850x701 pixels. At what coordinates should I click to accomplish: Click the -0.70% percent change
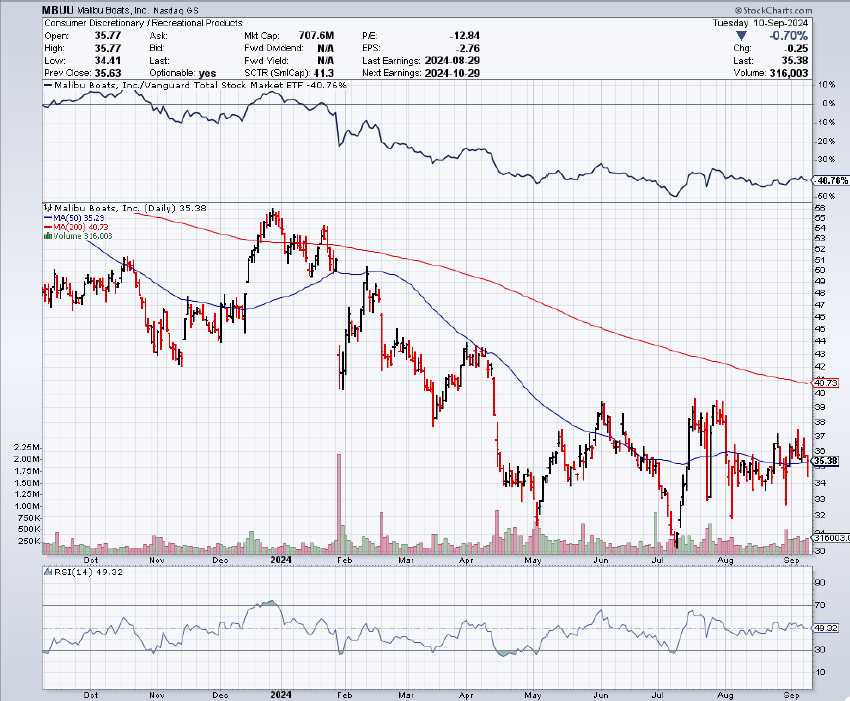point(789,36)
